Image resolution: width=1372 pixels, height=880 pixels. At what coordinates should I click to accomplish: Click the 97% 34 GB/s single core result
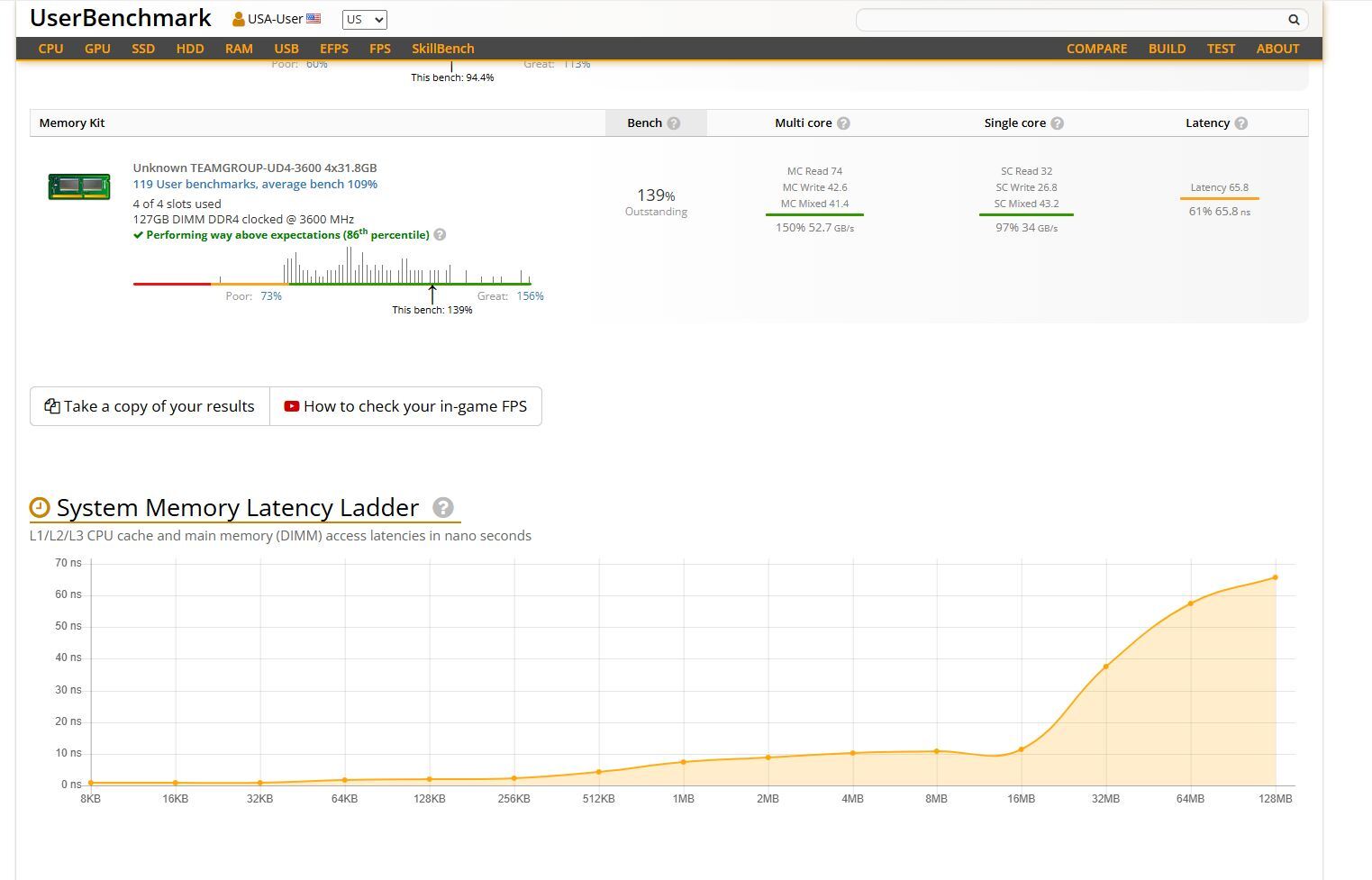[x=1026, y=228]
